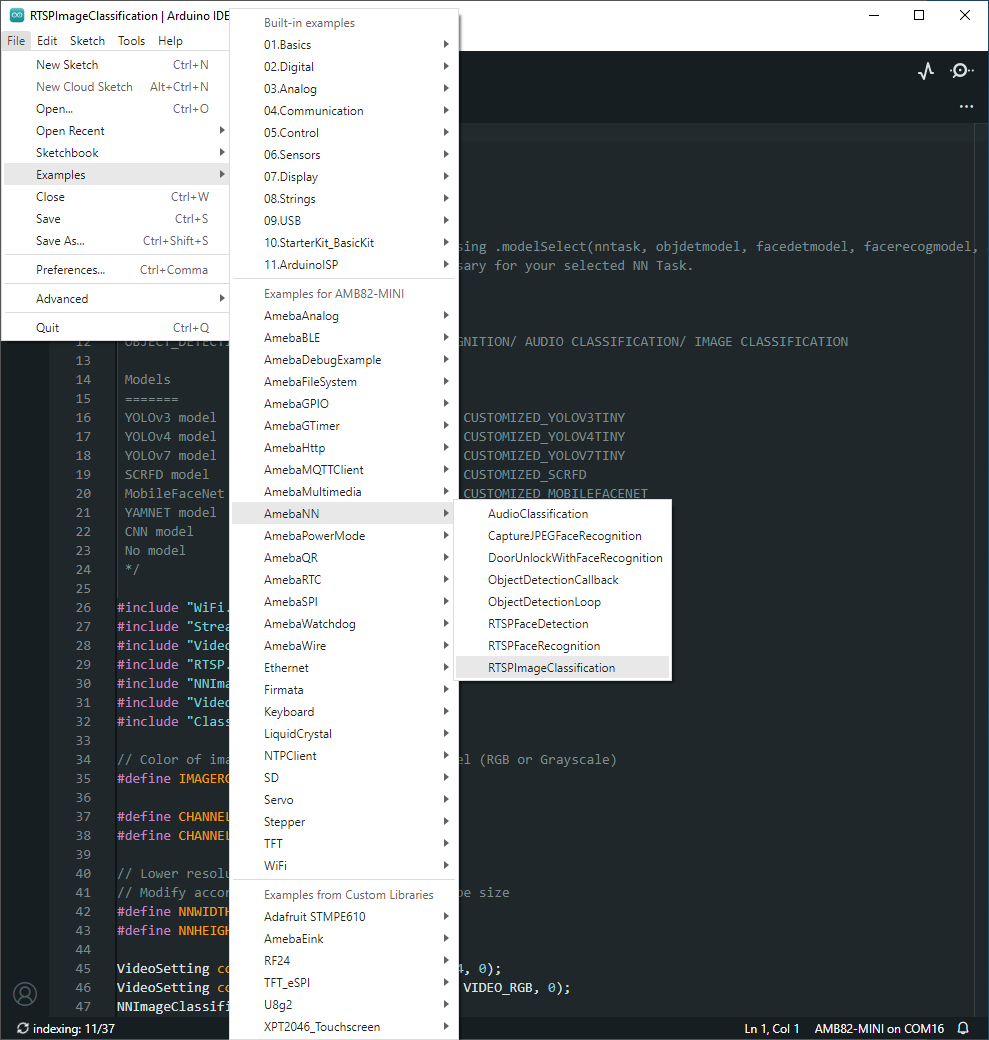Screen dimensions: 989x1040
Task: Open AmebaMQTTClient examples submenu
Action: [x=344, y=470]
